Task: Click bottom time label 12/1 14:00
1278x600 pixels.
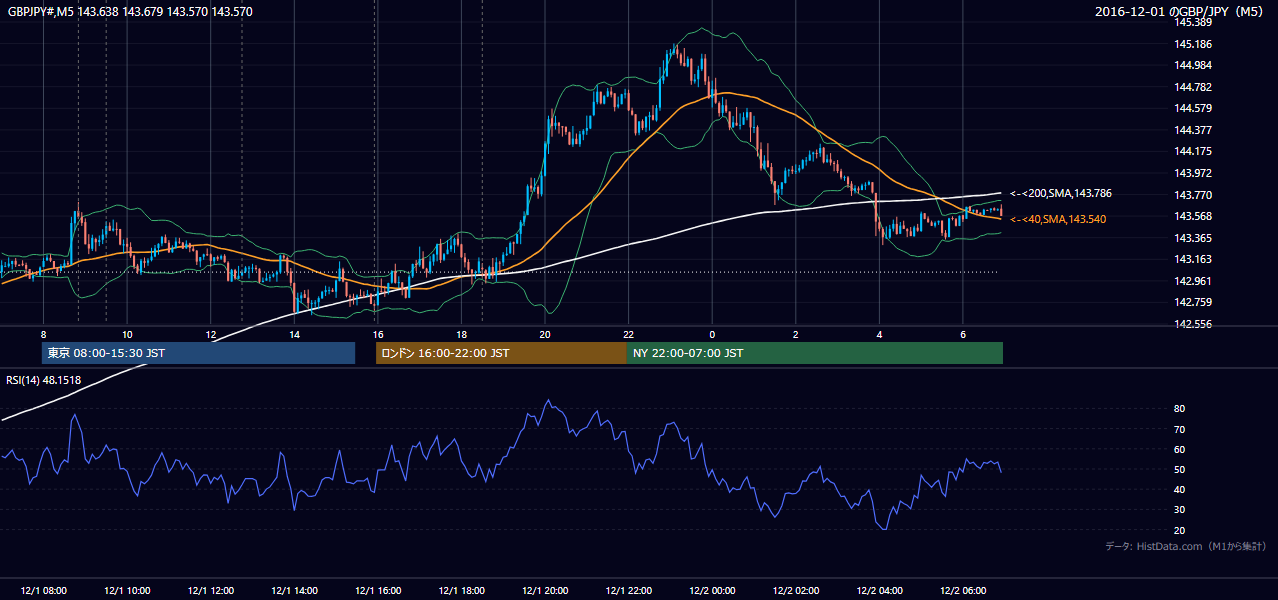Action: tap(294, 591)
